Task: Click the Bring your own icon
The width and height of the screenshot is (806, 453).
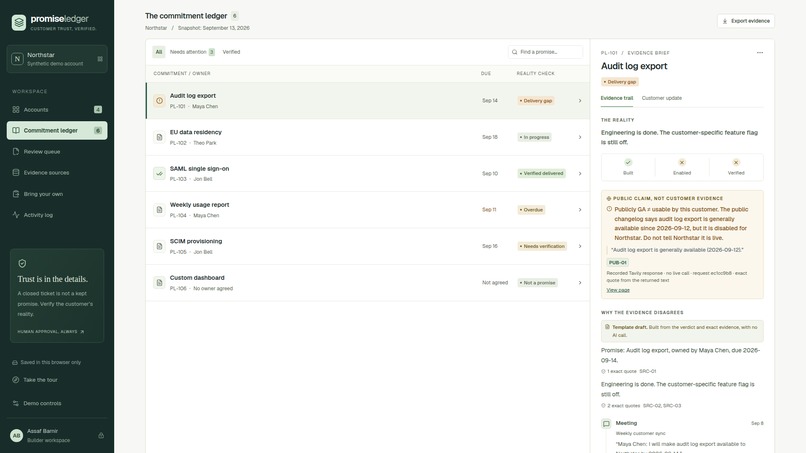Action: coord(16,194)
